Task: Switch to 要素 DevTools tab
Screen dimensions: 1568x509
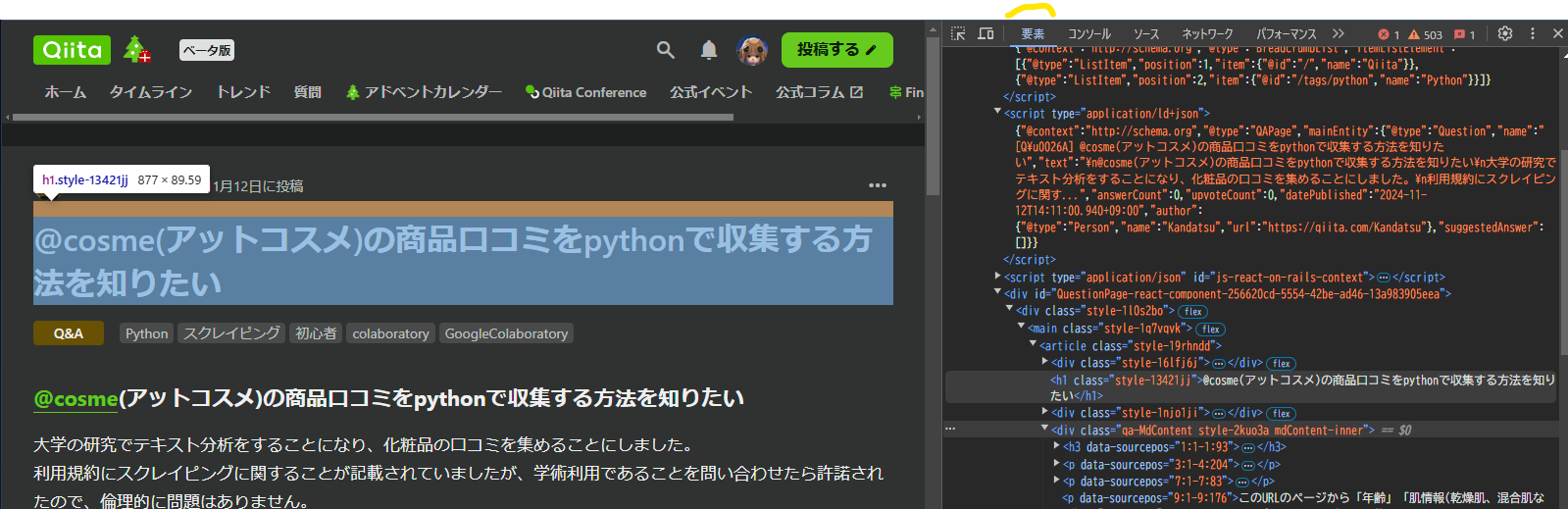Action: pos(1033,33)
